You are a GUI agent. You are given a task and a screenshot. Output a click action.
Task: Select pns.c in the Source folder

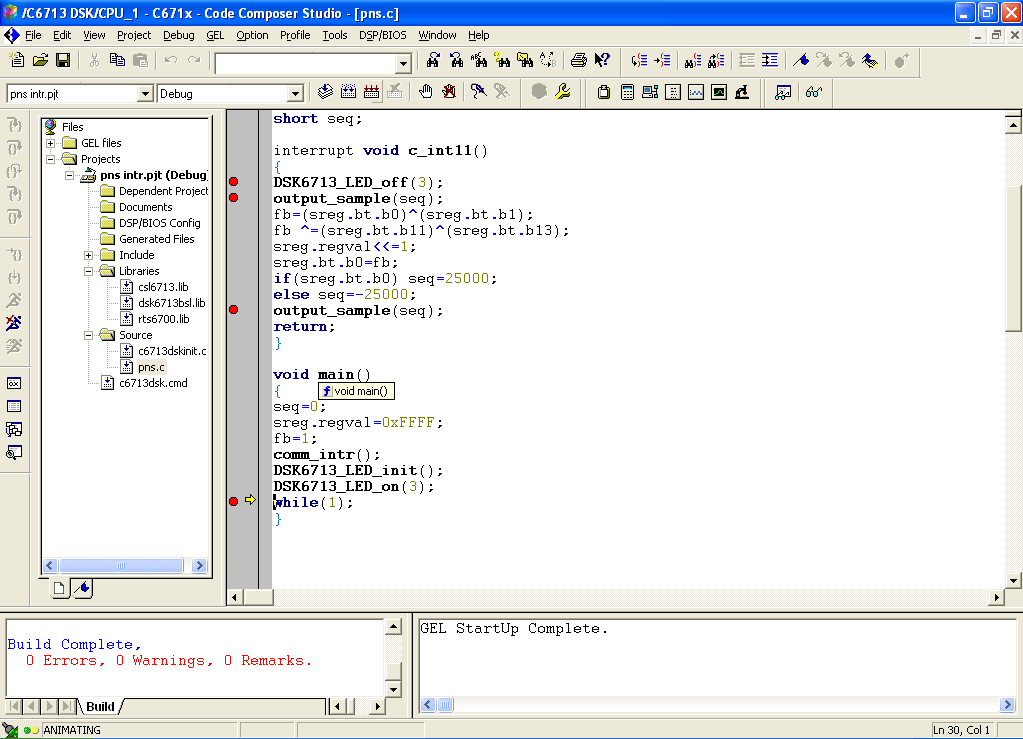click(151, 367)
